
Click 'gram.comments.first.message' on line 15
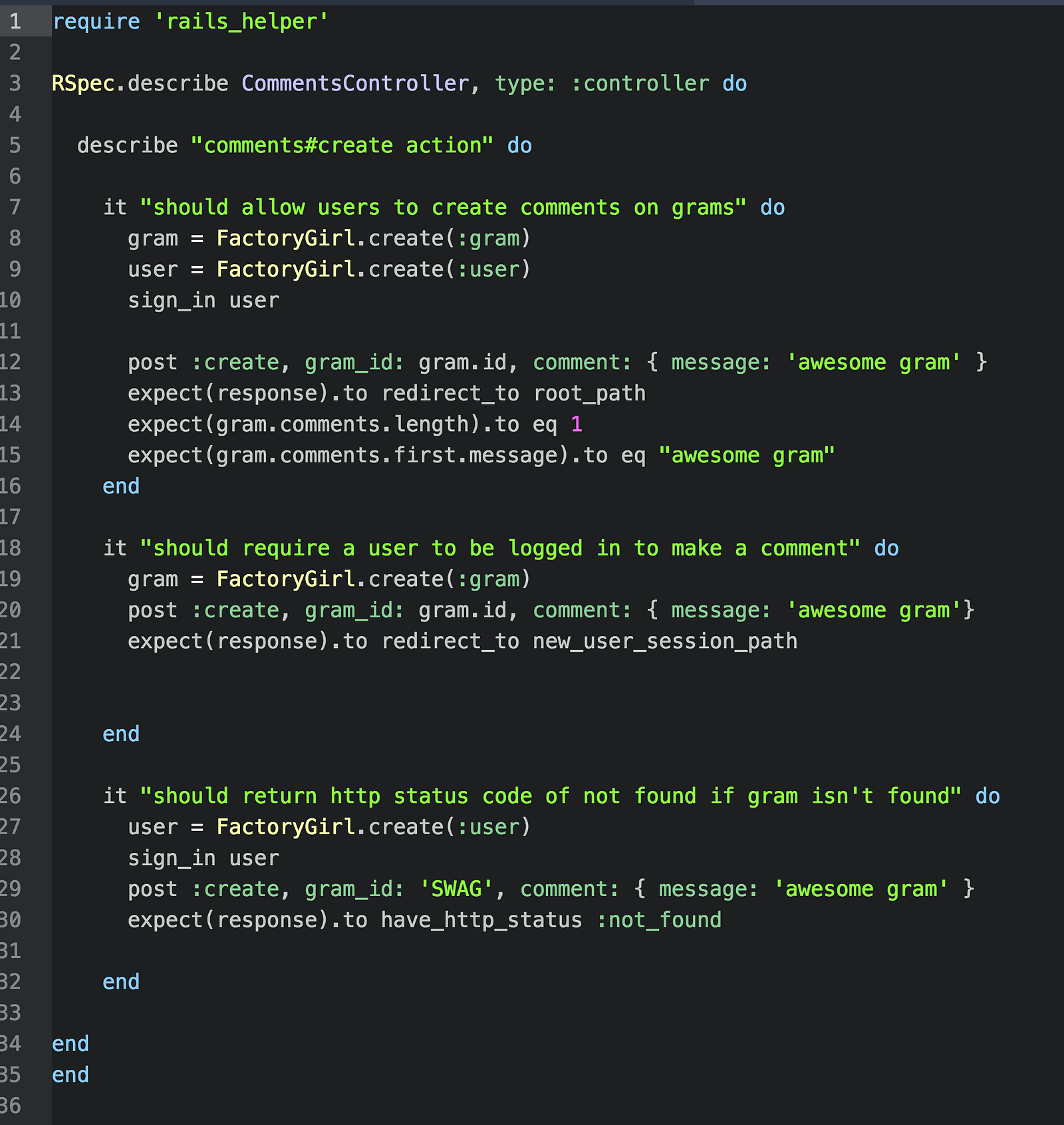[x=387, y=456]
